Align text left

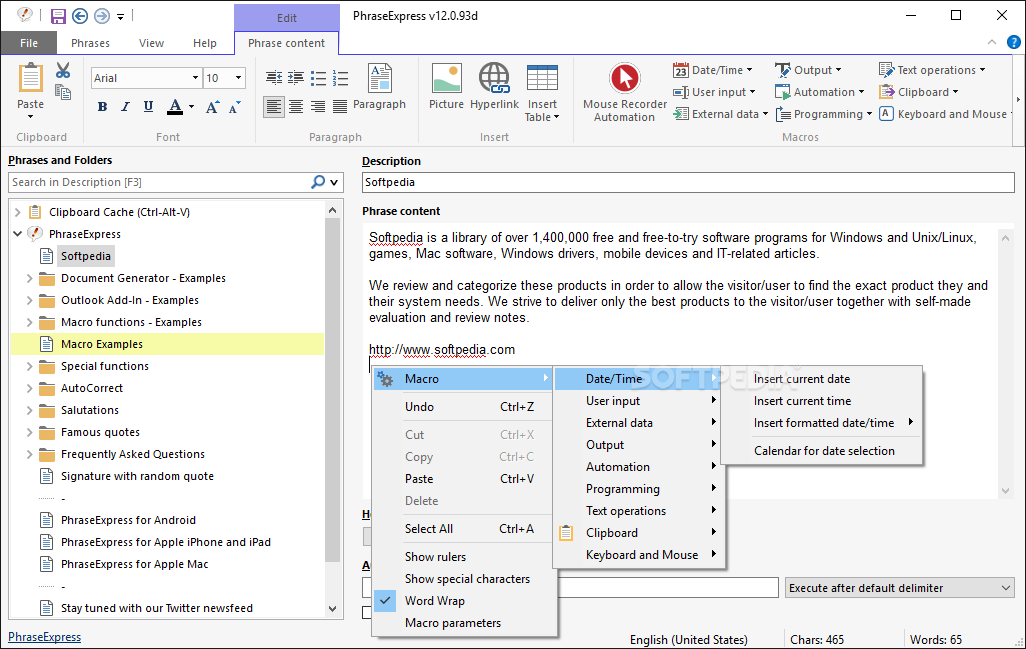click(x=274, y=107)
